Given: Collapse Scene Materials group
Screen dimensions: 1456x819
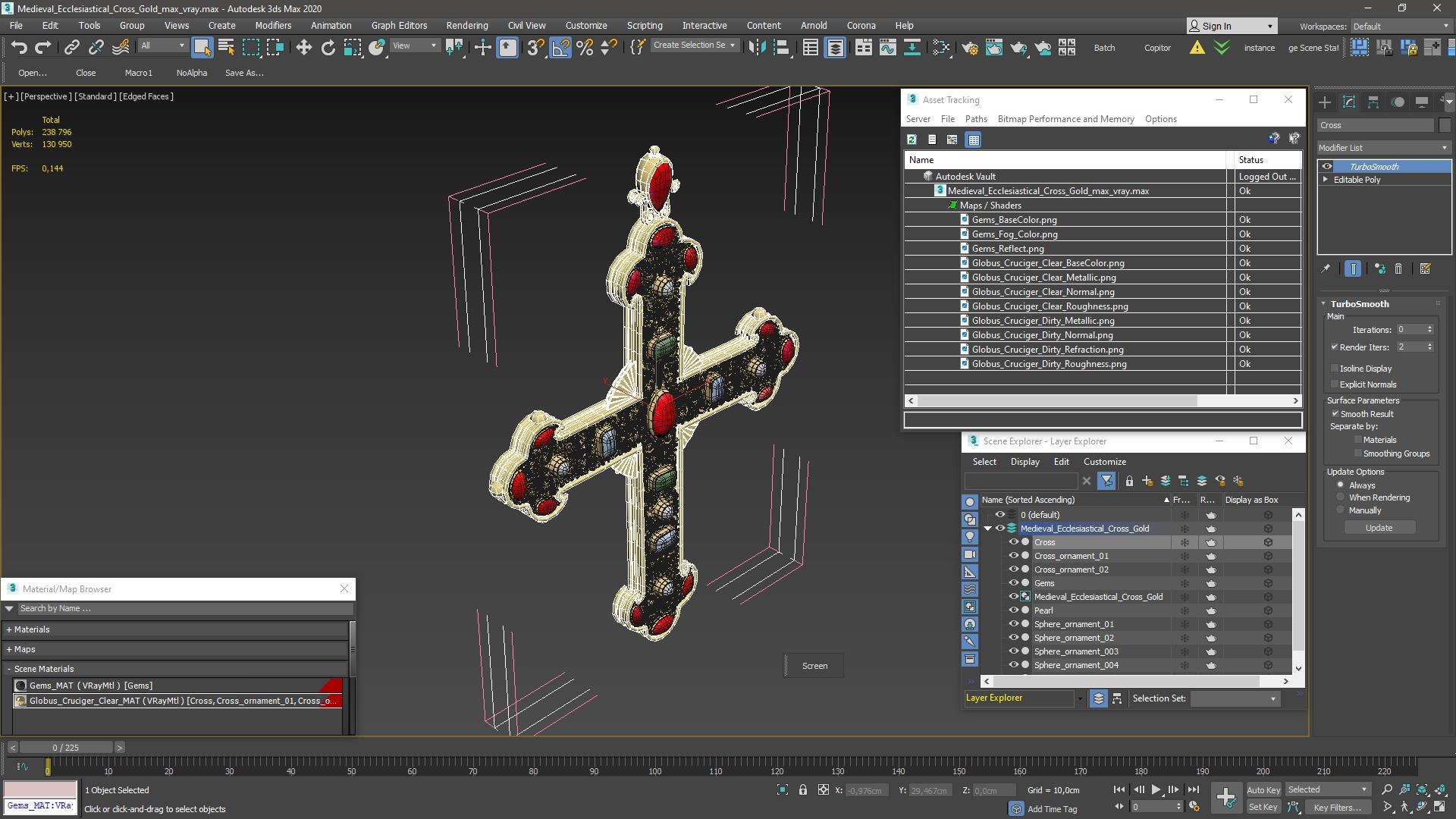Looking at the screenshot, I should [9, 669].
